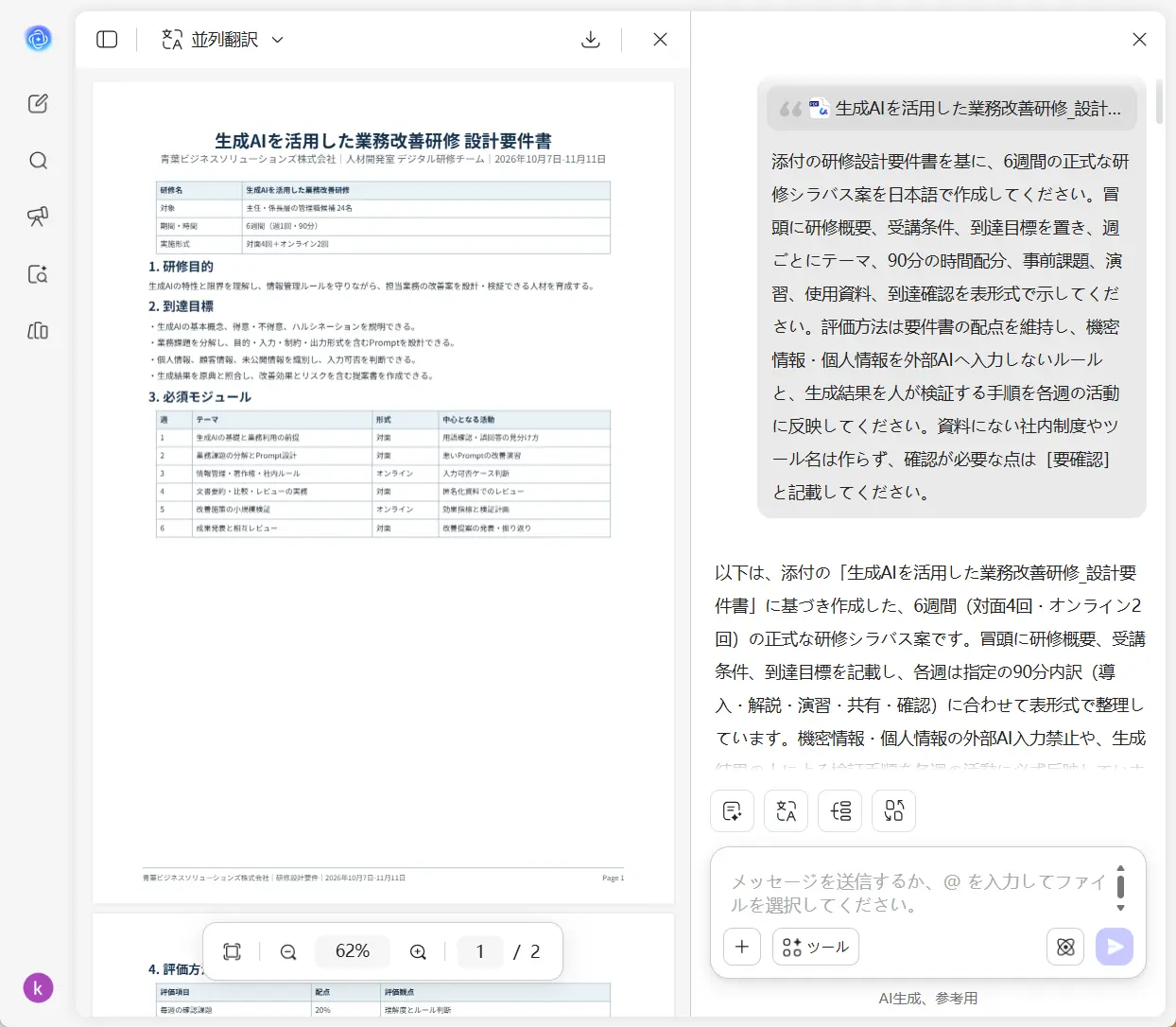Open the library books icon
Image resolution: width=1176 pixels, height=1027 pixels.
tap(38, 331)
